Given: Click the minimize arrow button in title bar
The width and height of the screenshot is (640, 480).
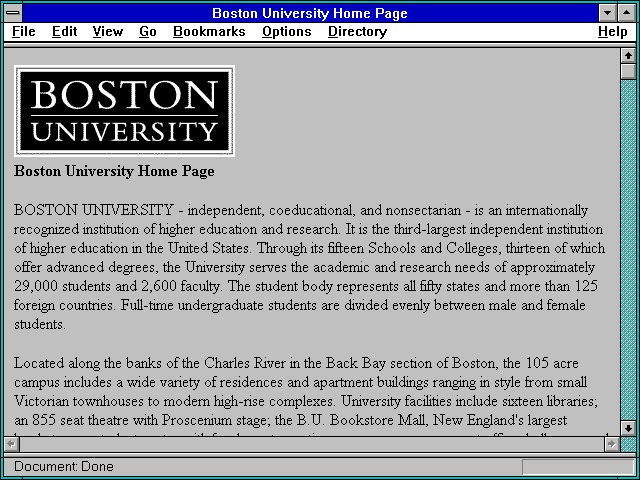Looking at the screenshot, I should tap(607, 13).
